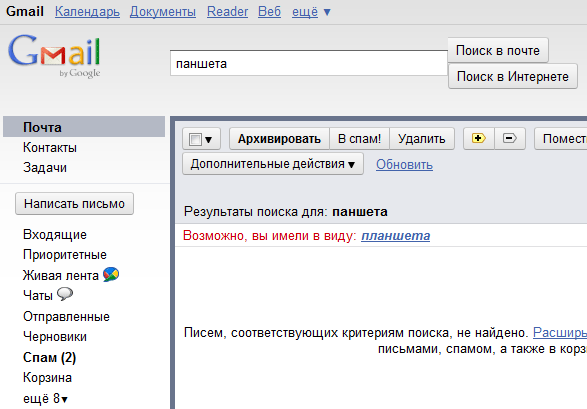Click the Поместить button at toolbar edge
587x409 pixels.
point(561,138)
